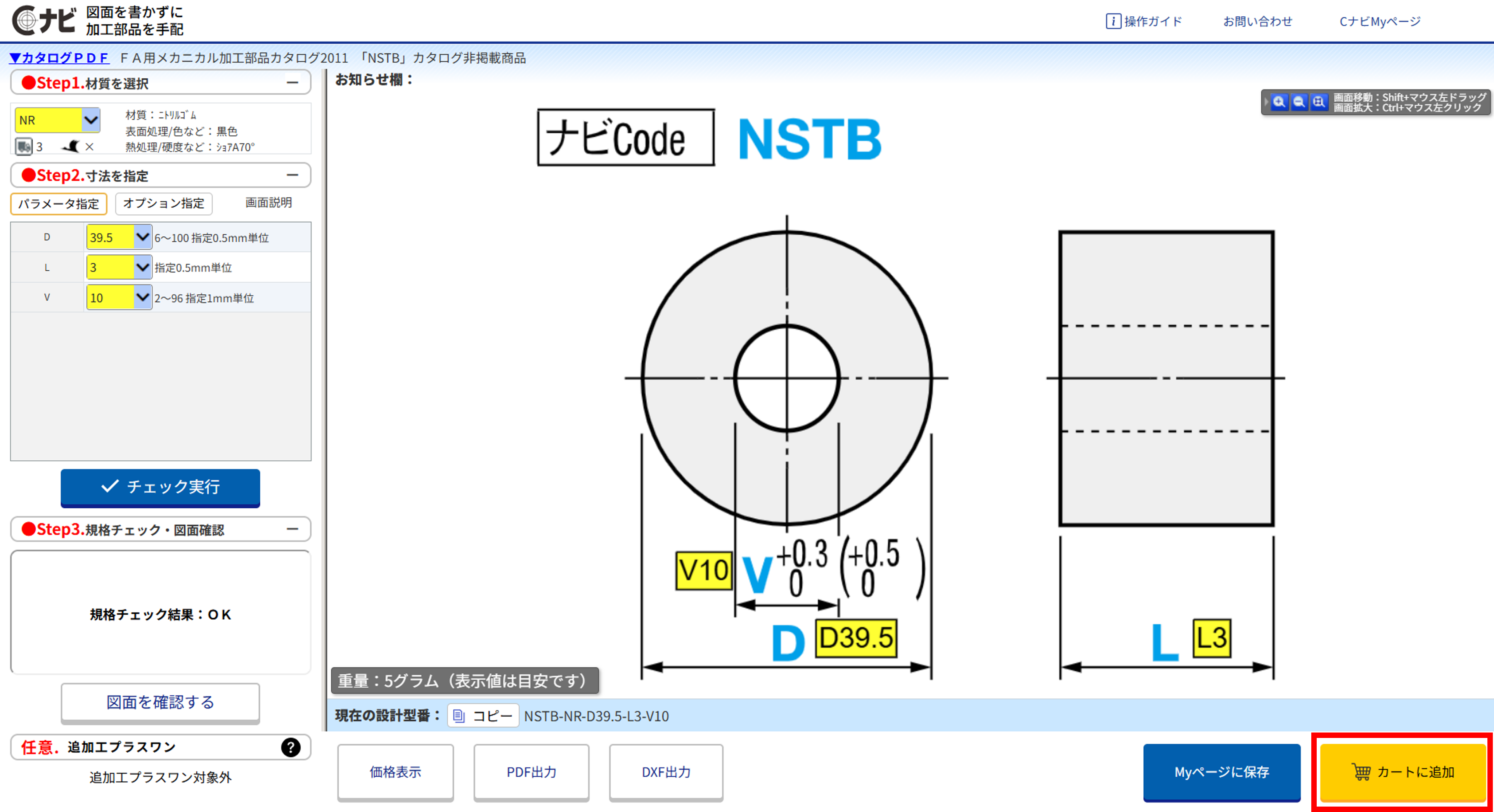Viewport: 1494px width, 812px height.
Task: Click the zoom in magnifier icon
Action: 1279,102
